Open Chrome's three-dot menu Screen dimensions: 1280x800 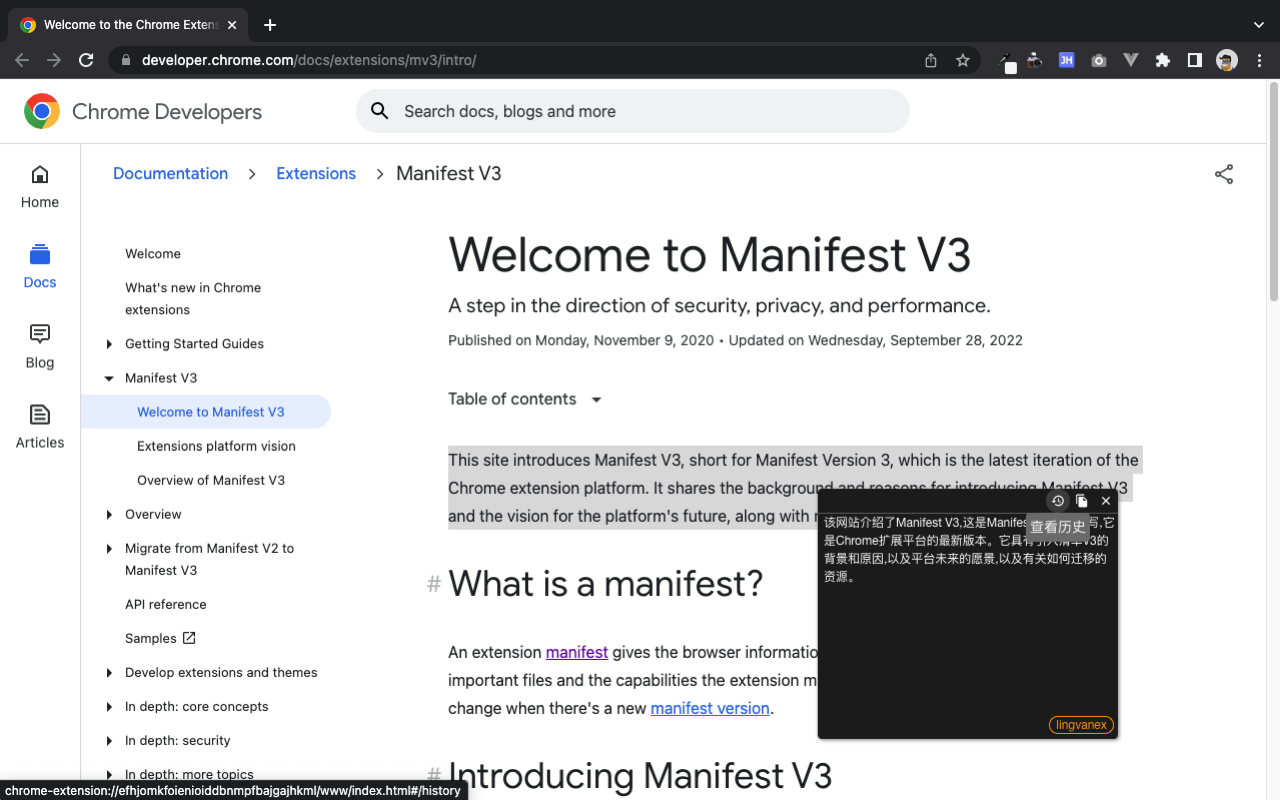coord(1260,60)
